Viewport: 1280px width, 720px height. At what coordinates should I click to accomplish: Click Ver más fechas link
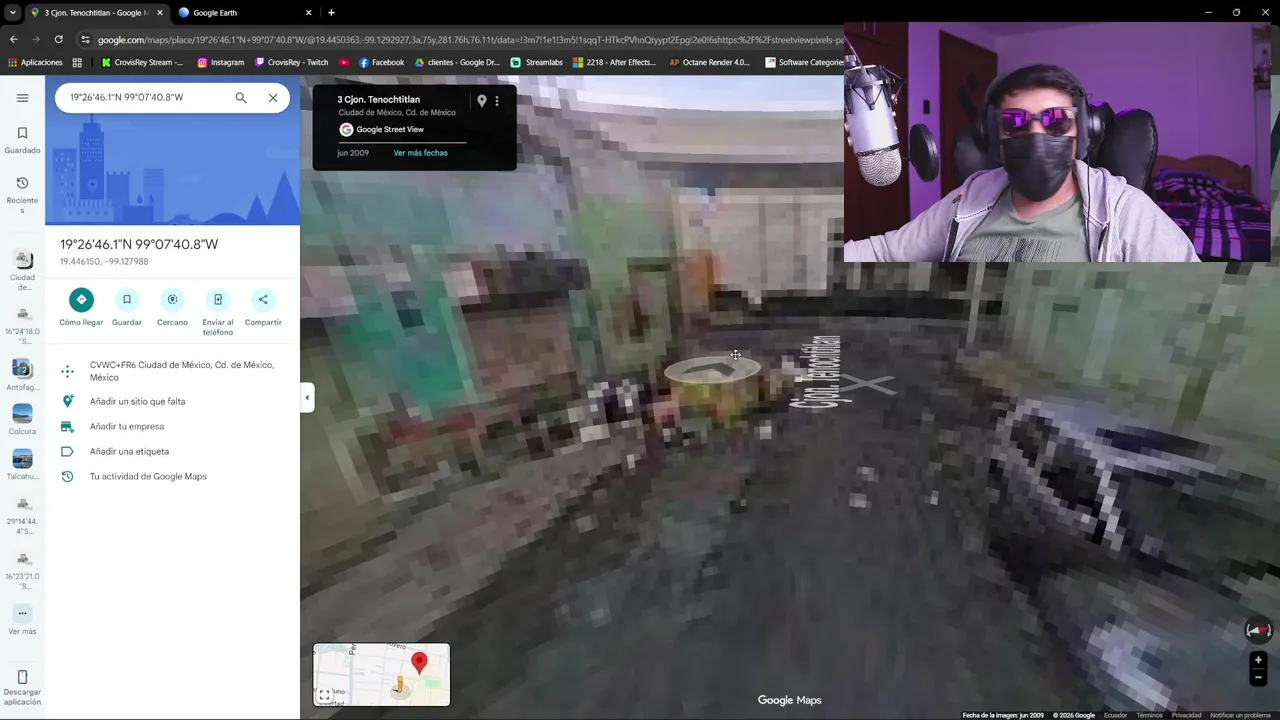click(420, 153)
